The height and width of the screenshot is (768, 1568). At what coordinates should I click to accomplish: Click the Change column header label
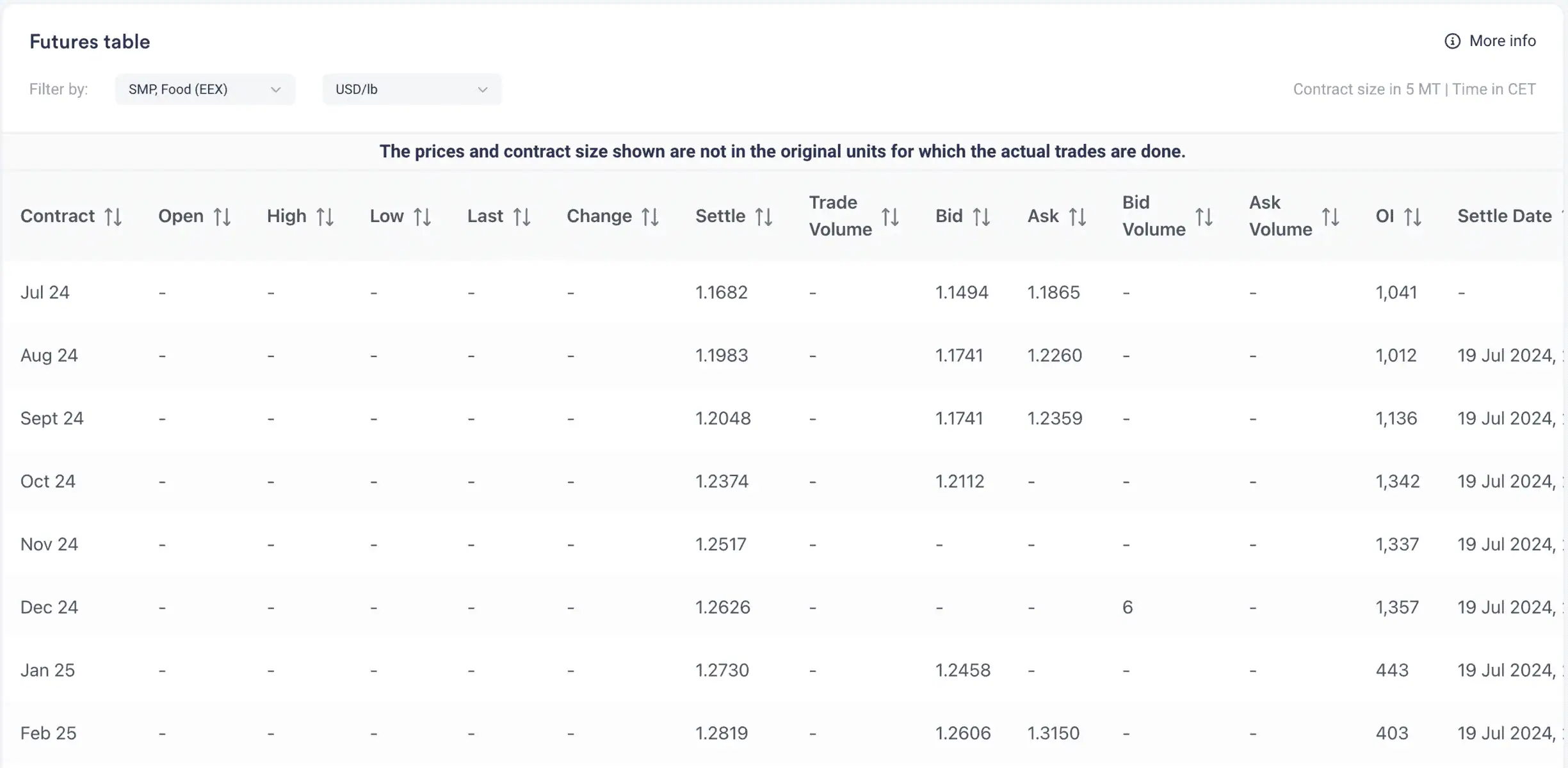coord(599,216)
